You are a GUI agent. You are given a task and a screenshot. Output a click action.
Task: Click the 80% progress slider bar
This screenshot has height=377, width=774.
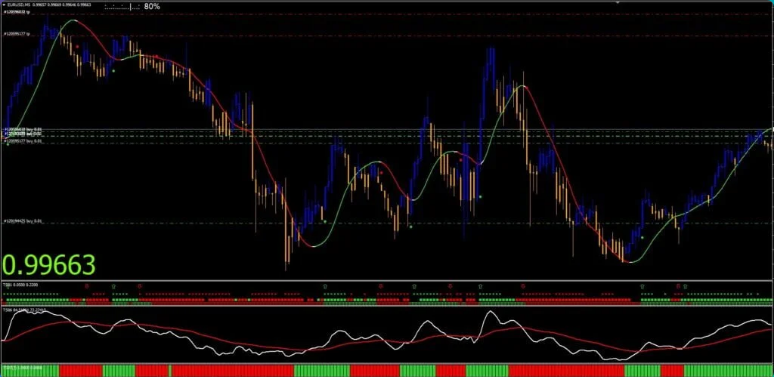123,7
